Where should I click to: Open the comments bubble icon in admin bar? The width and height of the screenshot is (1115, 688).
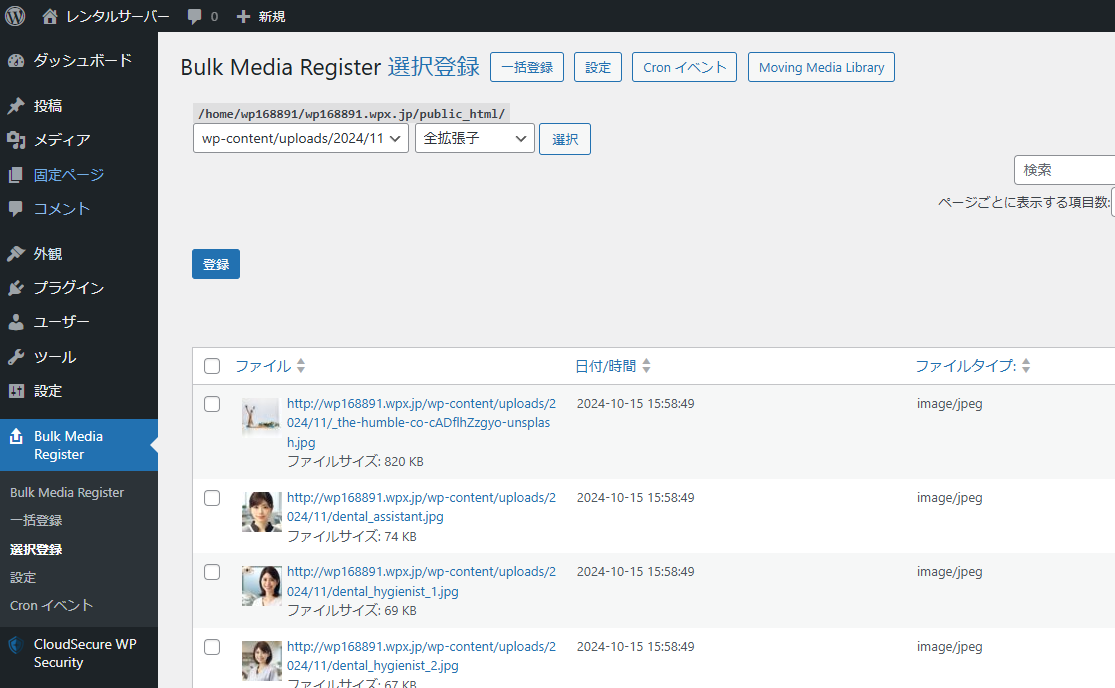point(195,17)
